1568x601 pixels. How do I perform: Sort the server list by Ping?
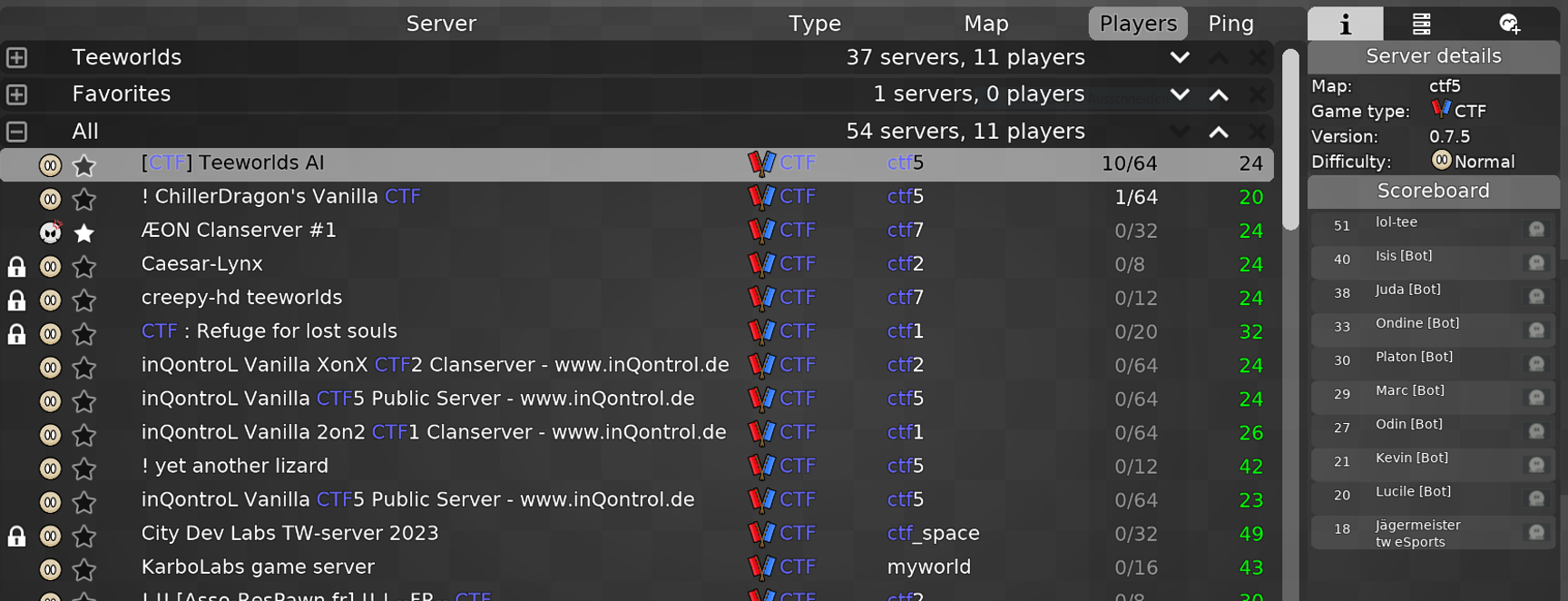coord(1230,24)
